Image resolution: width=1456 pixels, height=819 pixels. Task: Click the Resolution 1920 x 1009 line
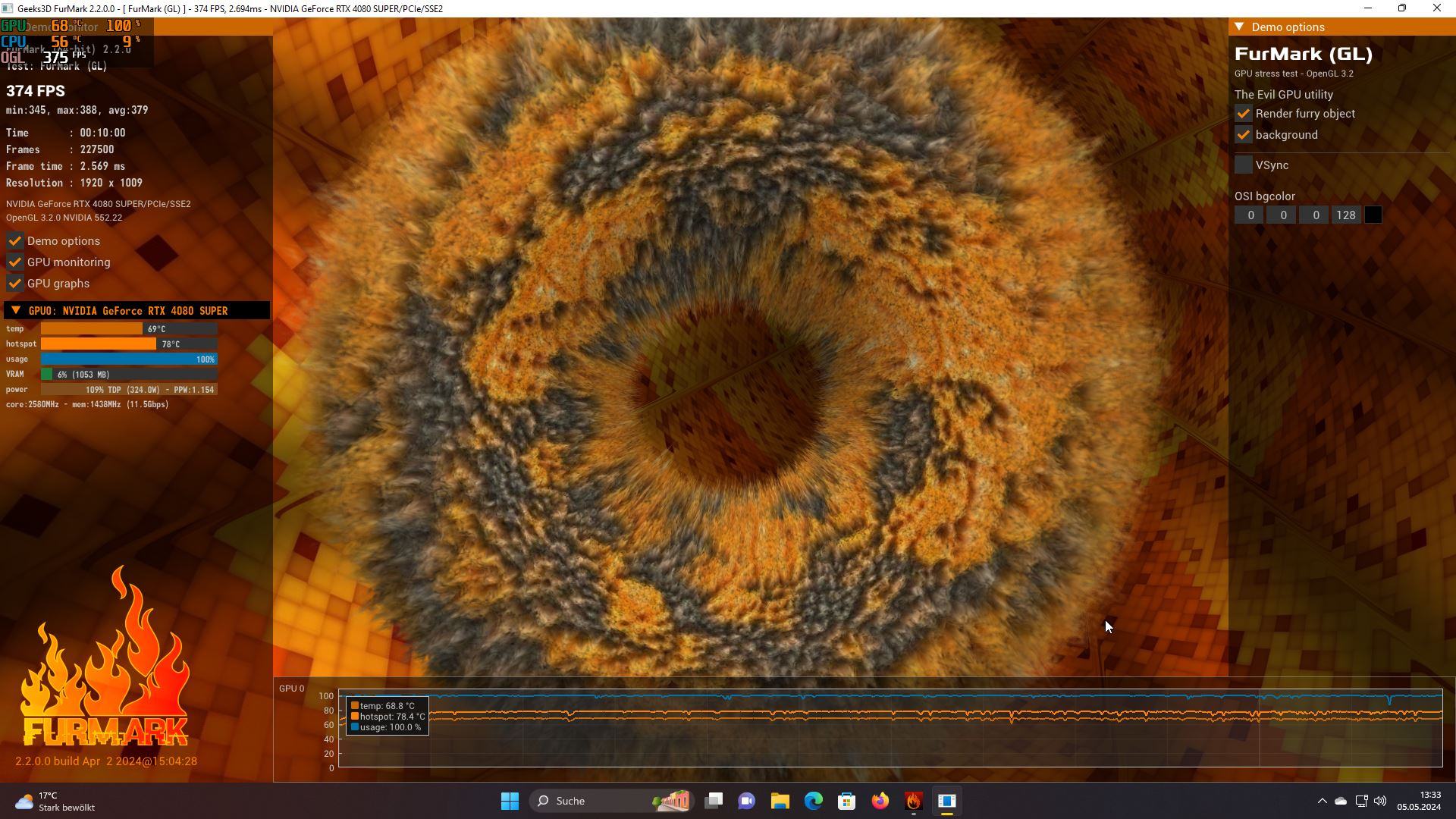74,184
